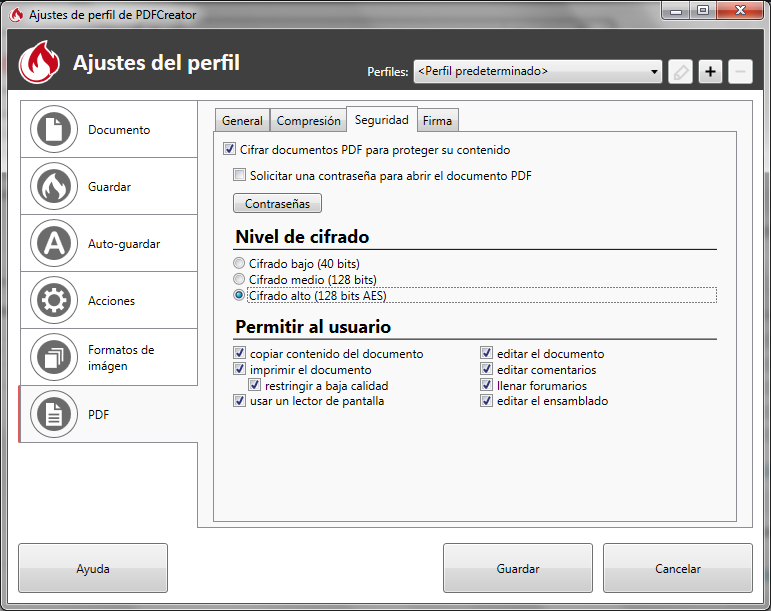Switch to the Firma tab

coord(438,120)
